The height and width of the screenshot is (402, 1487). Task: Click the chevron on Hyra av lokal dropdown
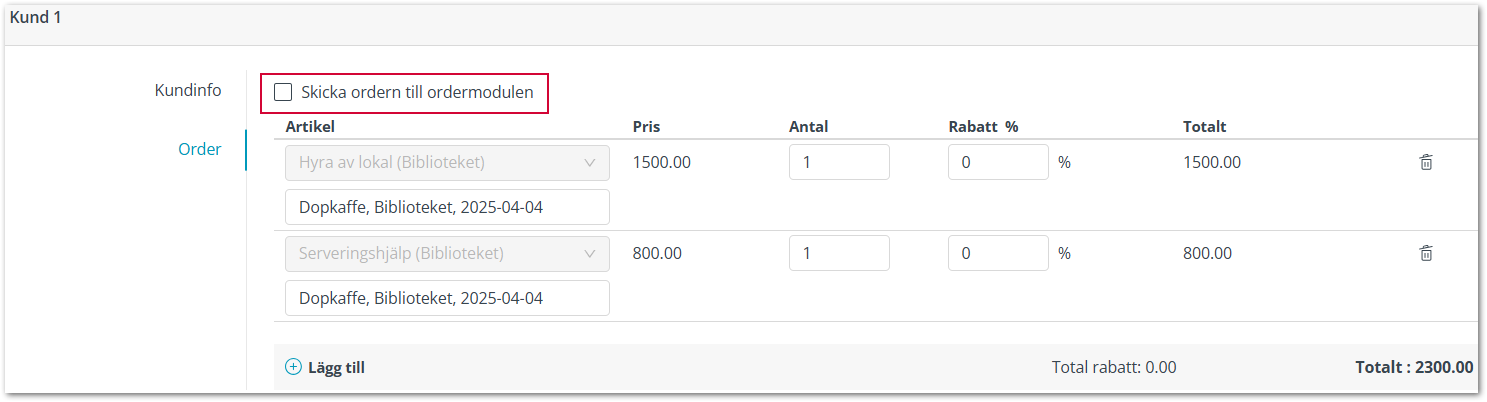pos(590,162)
